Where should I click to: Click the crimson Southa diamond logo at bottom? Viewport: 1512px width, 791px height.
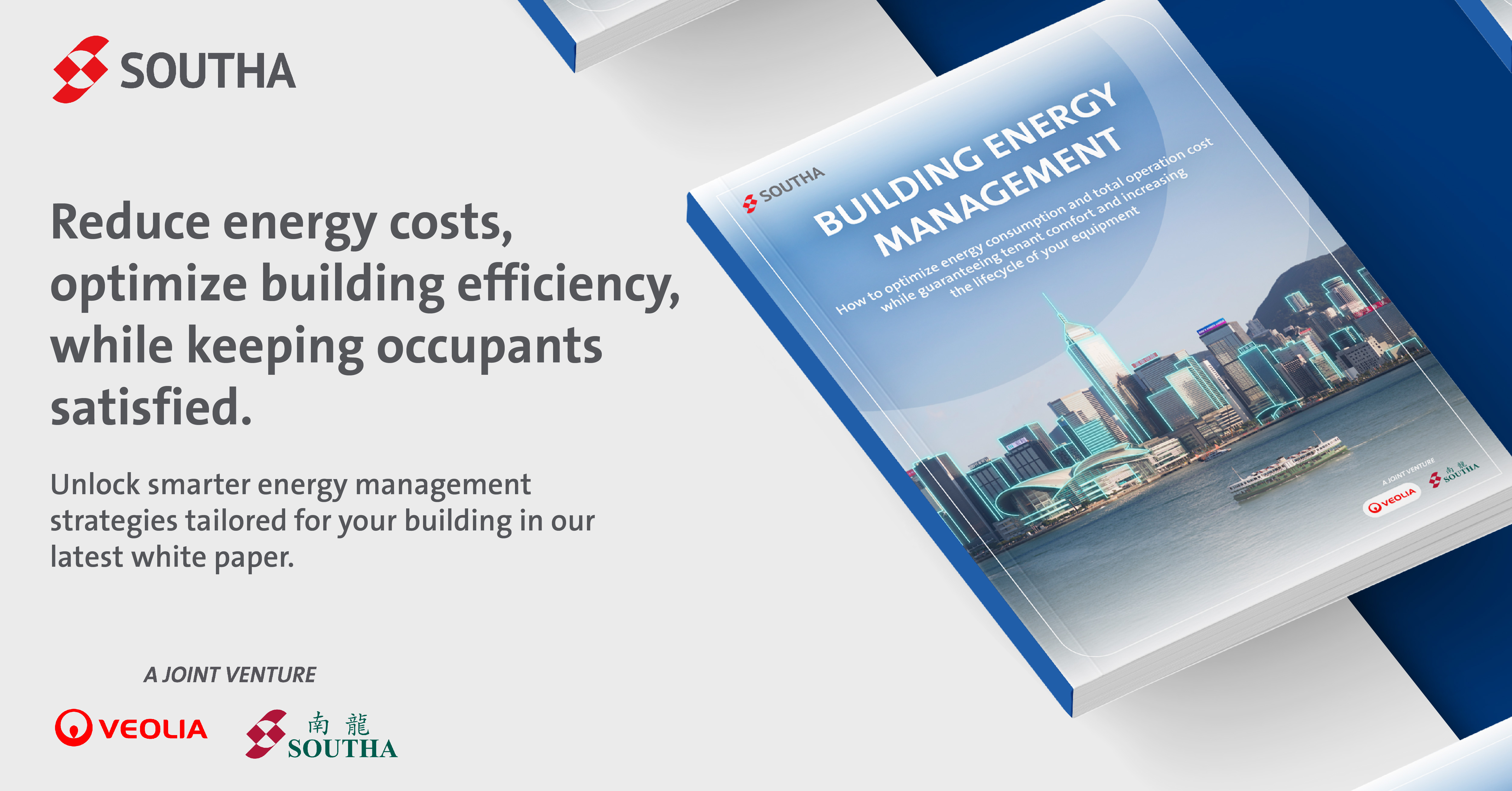pos(266,734)
